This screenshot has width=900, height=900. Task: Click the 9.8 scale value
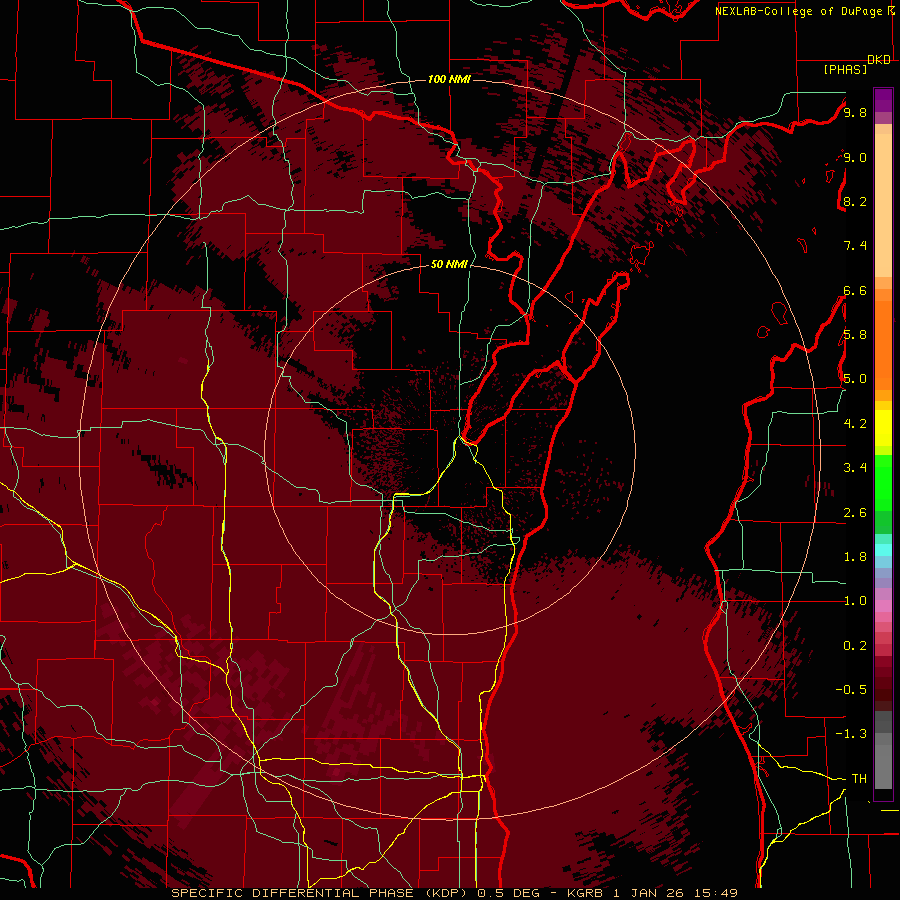pos(855,112)
